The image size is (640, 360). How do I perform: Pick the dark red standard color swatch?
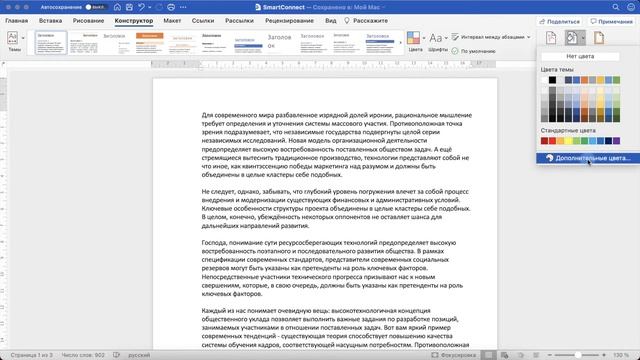(x=544, y=141)
